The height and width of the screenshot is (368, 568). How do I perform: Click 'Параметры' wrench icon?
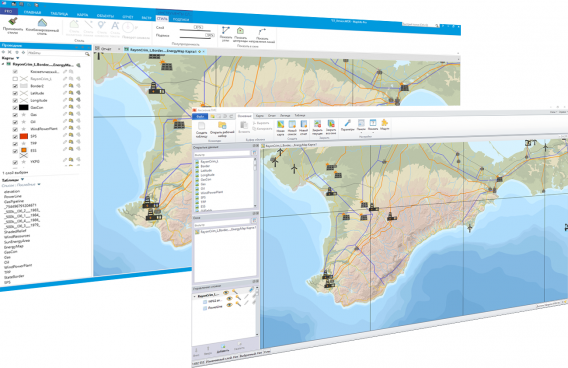(x=347, y=124)
